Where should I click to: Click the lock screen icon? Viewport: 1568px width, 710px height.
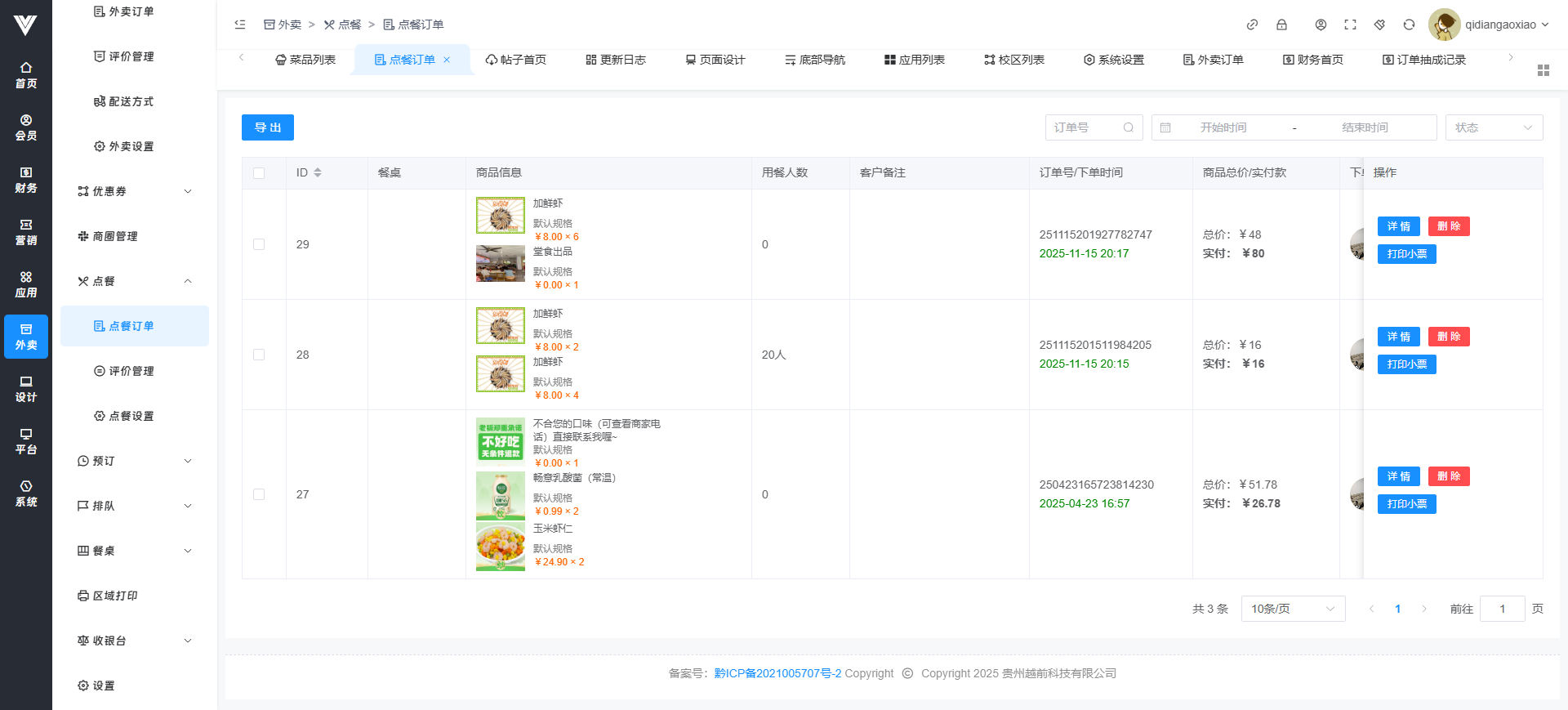point(1281,25)
